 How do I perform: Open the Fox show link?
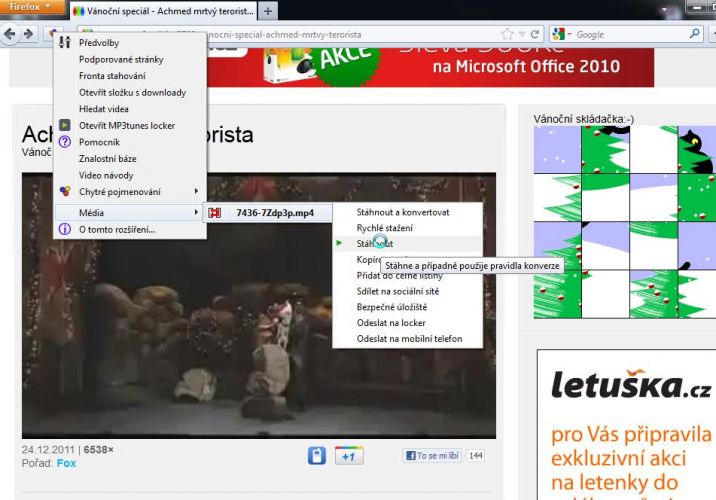point(66,463)
